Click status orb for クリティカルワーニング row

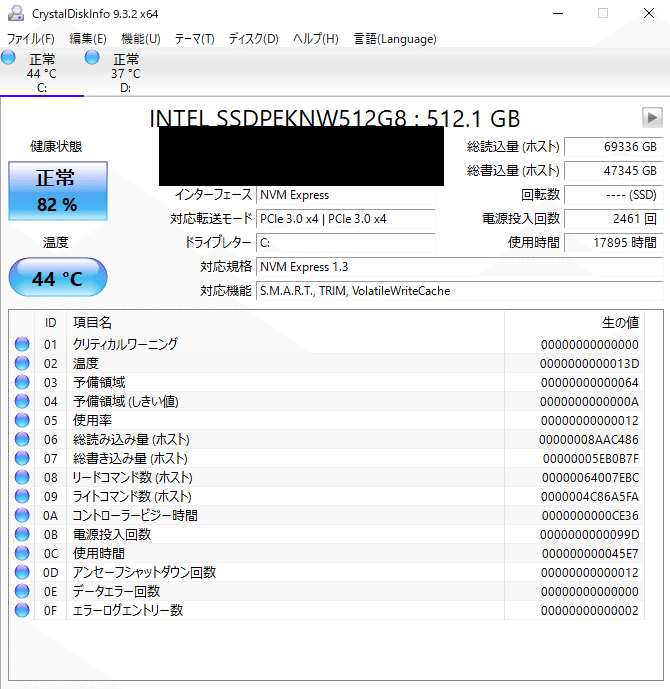(x=22, y=344)
